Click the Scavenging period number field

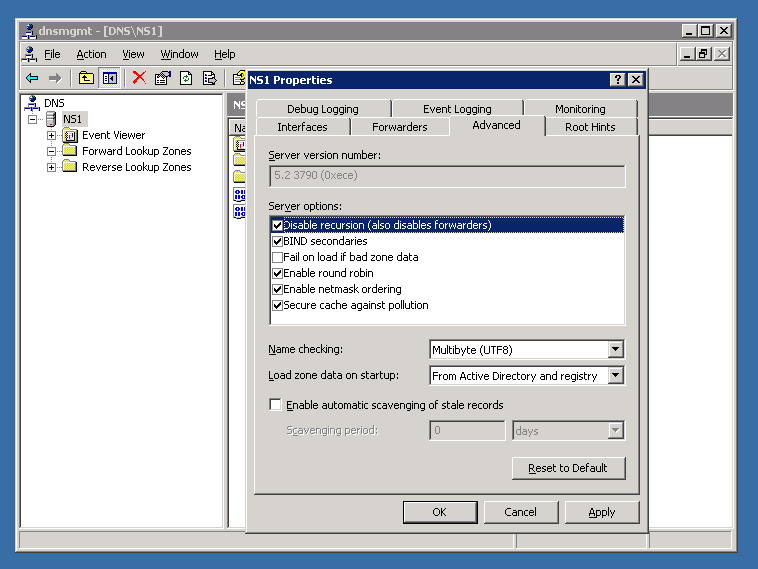click(467, 430)
